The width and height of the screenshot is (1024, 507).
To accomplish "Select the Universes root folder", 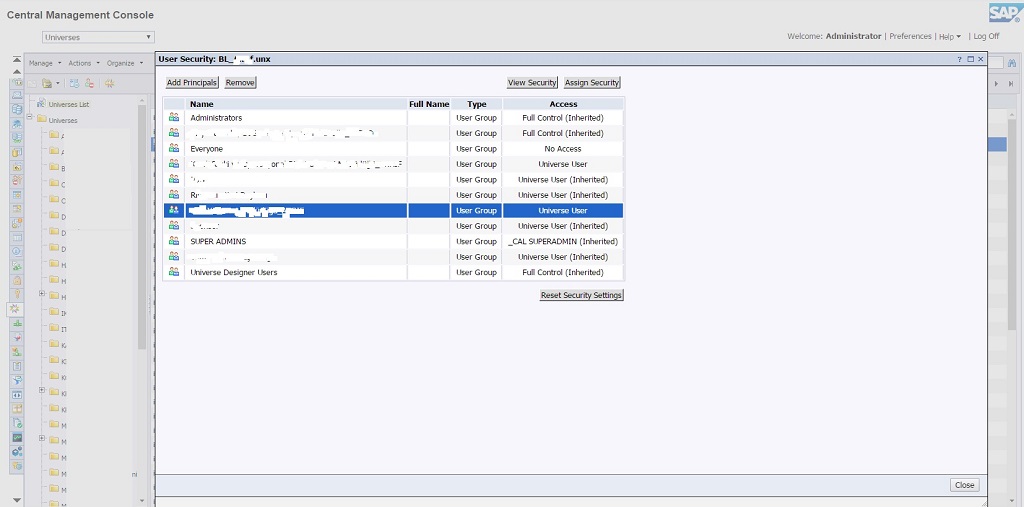I will (x=63, y=120).
